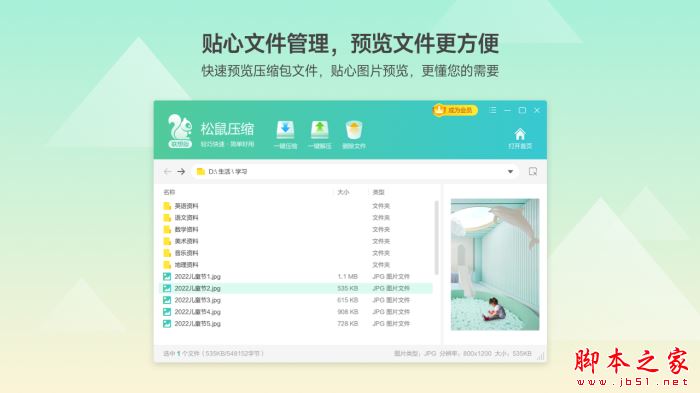Click the squirrel logo of 松鼠压缩
Image resolution: width=700 pixels, height=393 pixels.
[x=179, y=131]
